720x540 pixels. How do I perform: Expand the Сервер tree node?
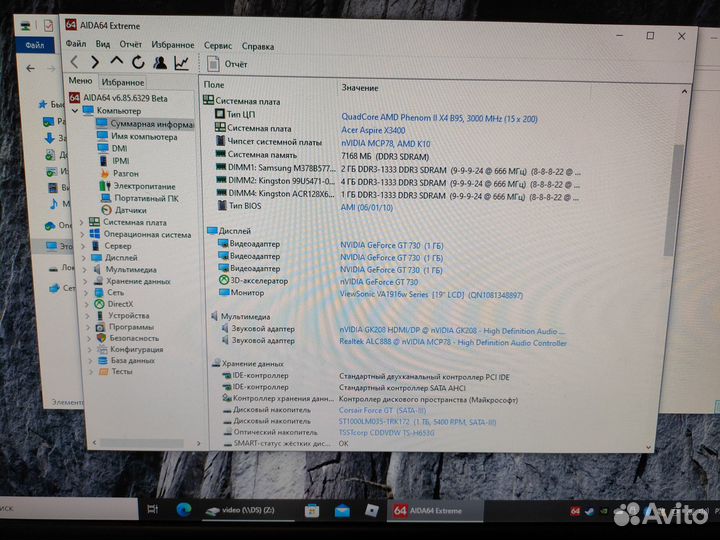(x=84, y=246)
